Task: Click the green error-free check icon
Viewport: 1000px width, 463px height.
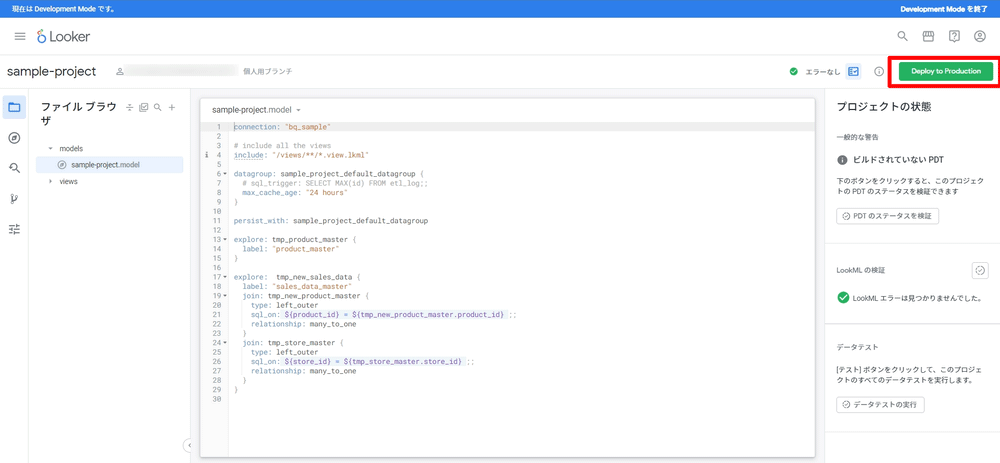Action: tap(794, 71)
